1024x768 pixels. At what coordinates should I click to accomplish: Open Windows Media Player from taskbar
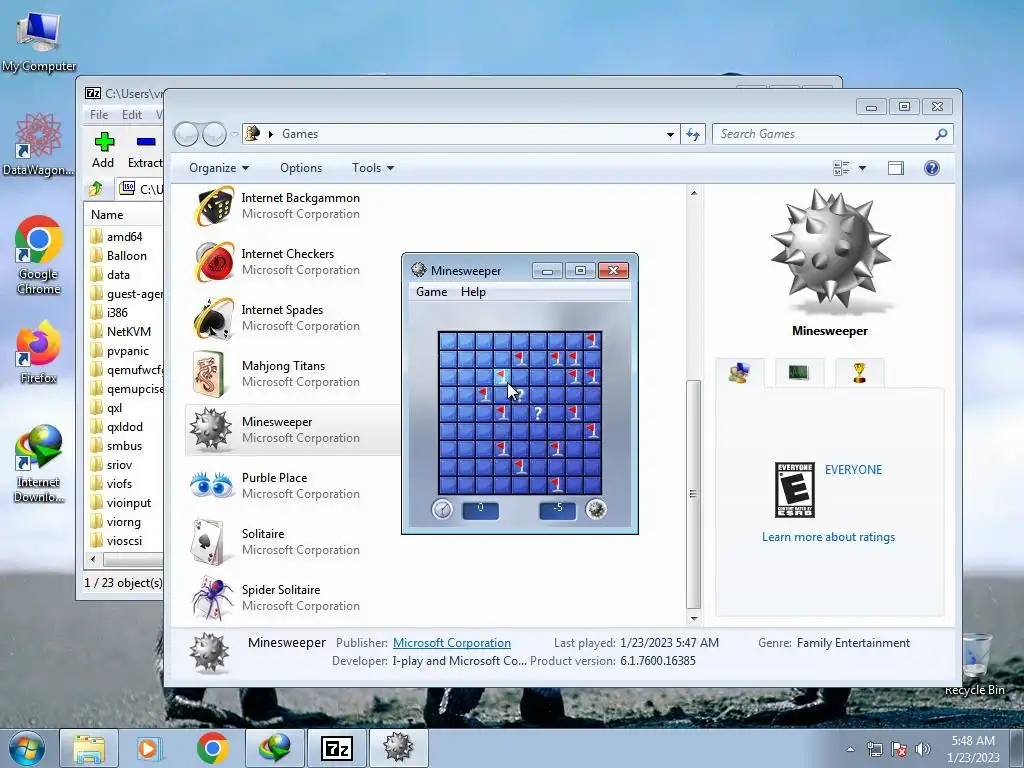pyautogui.click(x=148, y=748)
